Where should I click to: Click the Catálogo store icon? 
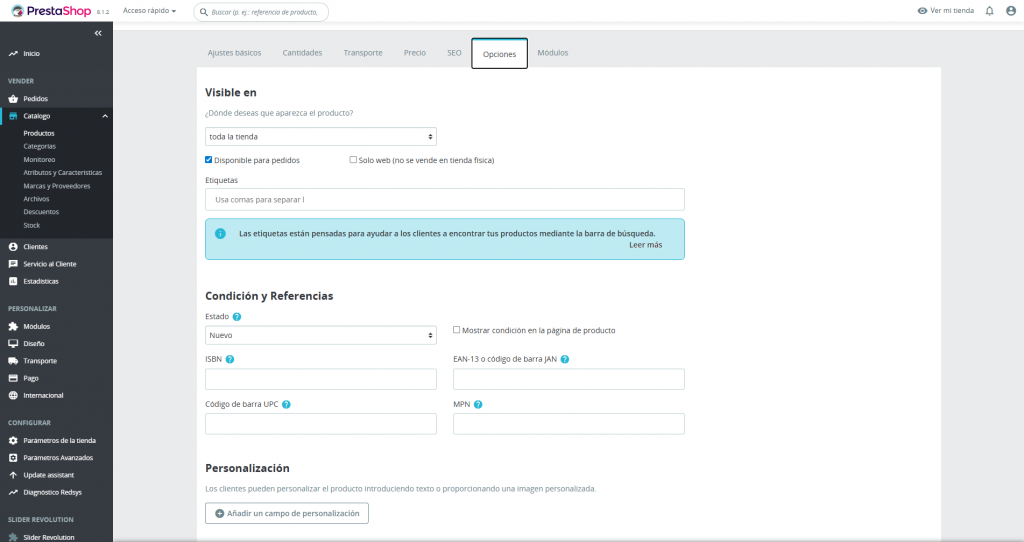tap(13, 116)
